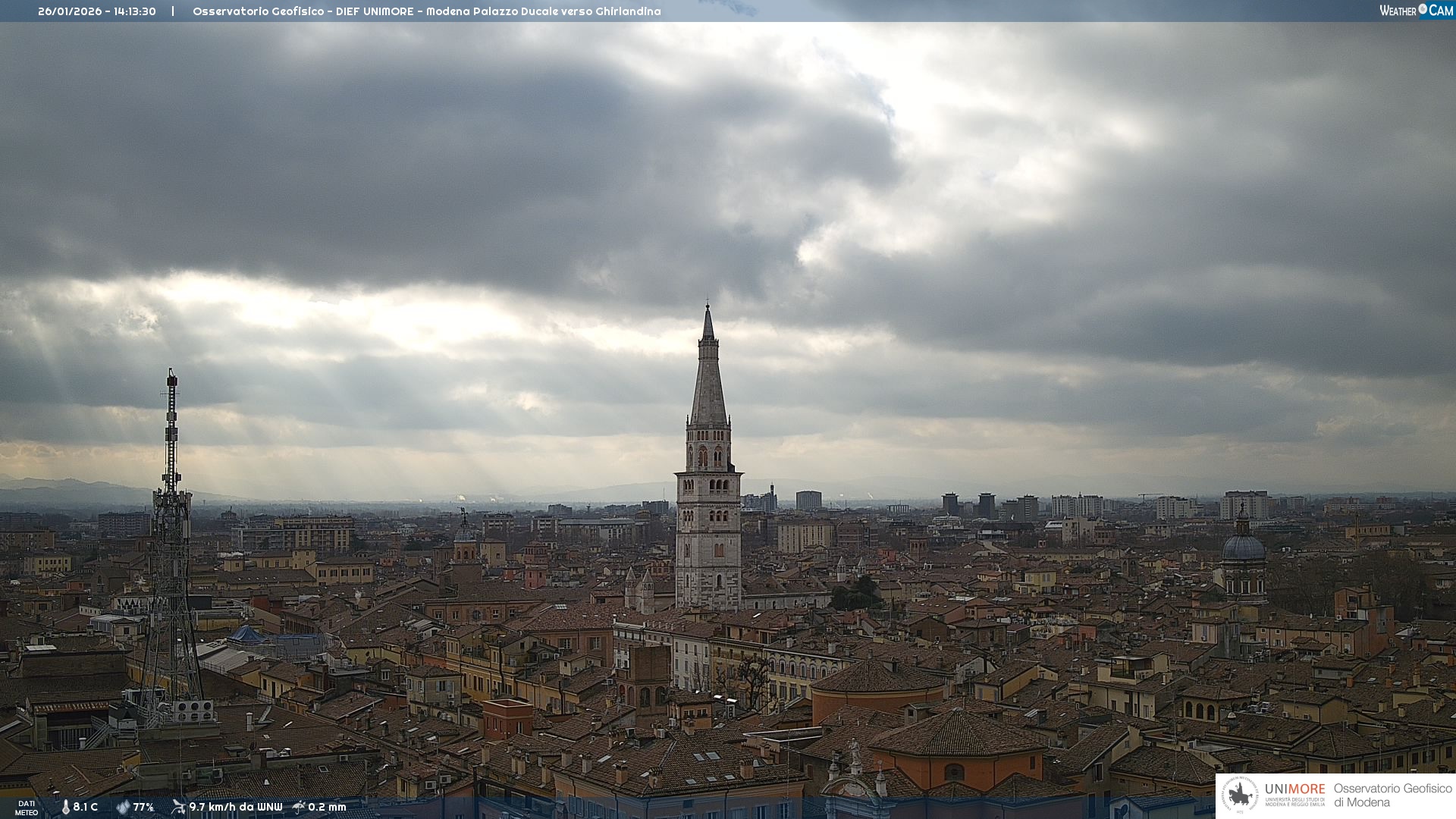Click Osservatorio Geofisico di Modena text
The width and height of the screenshot is (1456, 819).
[x=1392, y=795]
